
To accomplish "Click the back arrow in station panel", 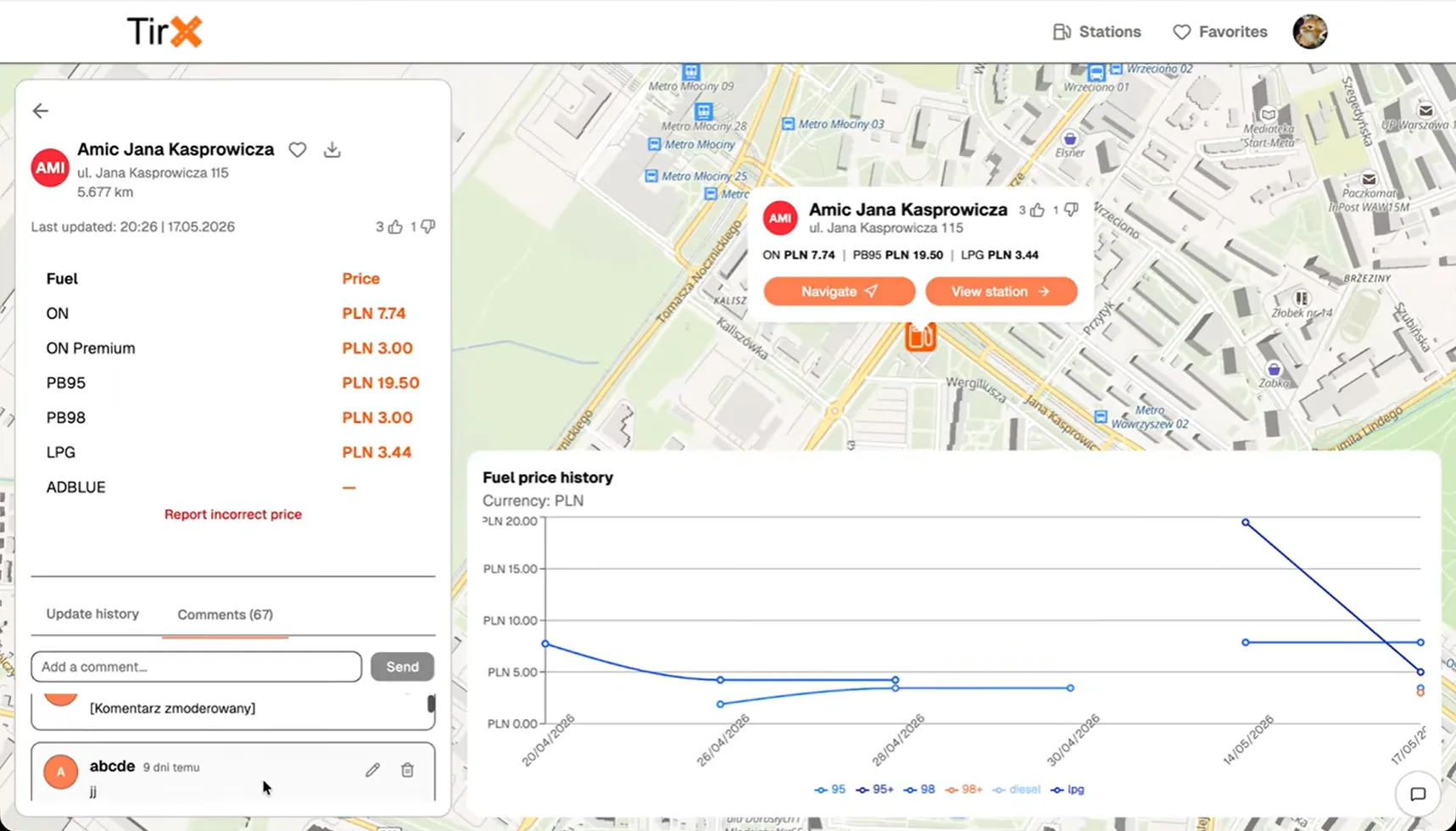I will point(41,111).
